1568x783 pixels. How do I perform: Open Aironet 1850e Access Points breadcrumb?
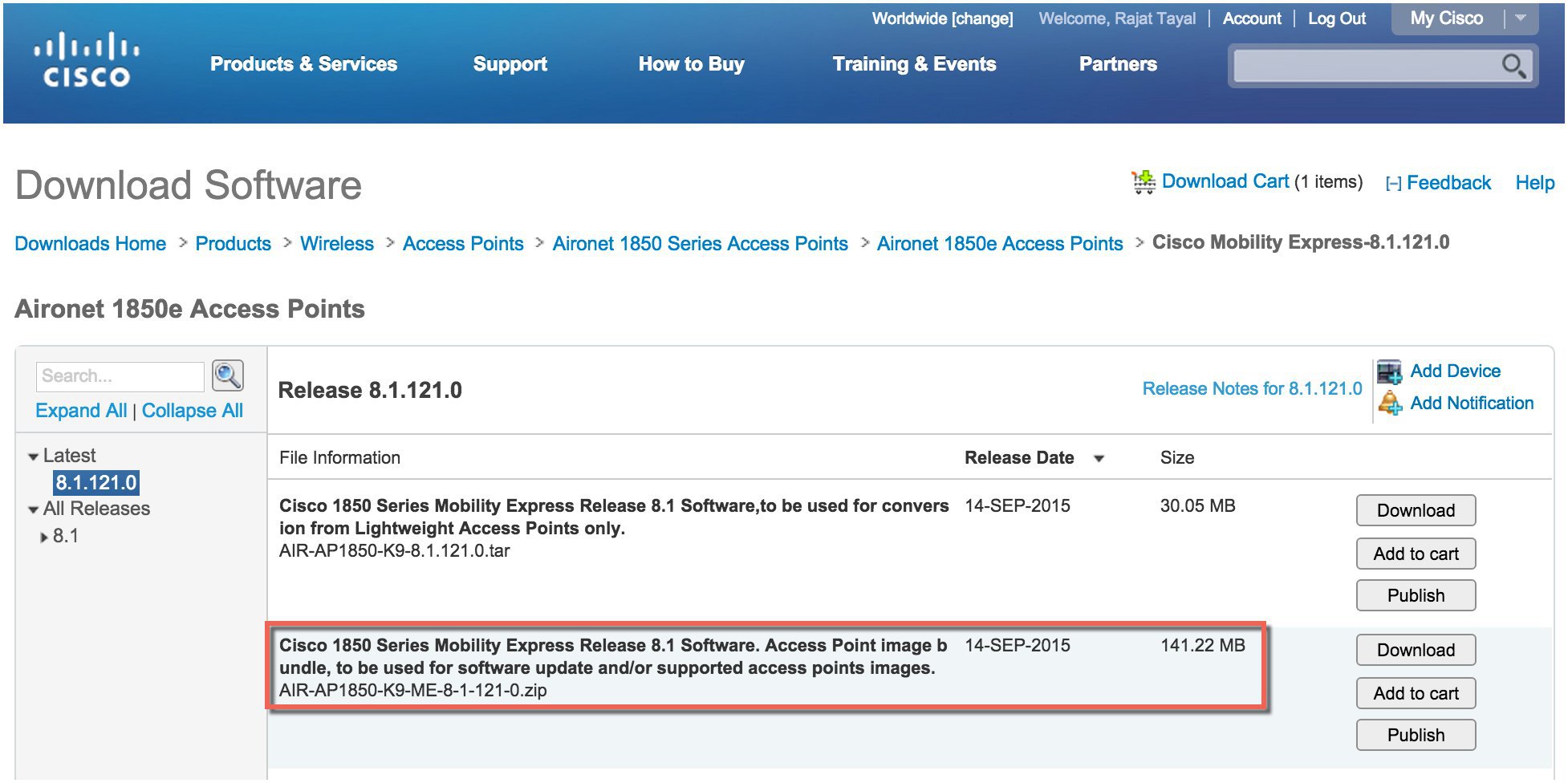(x=1000, y=244)
